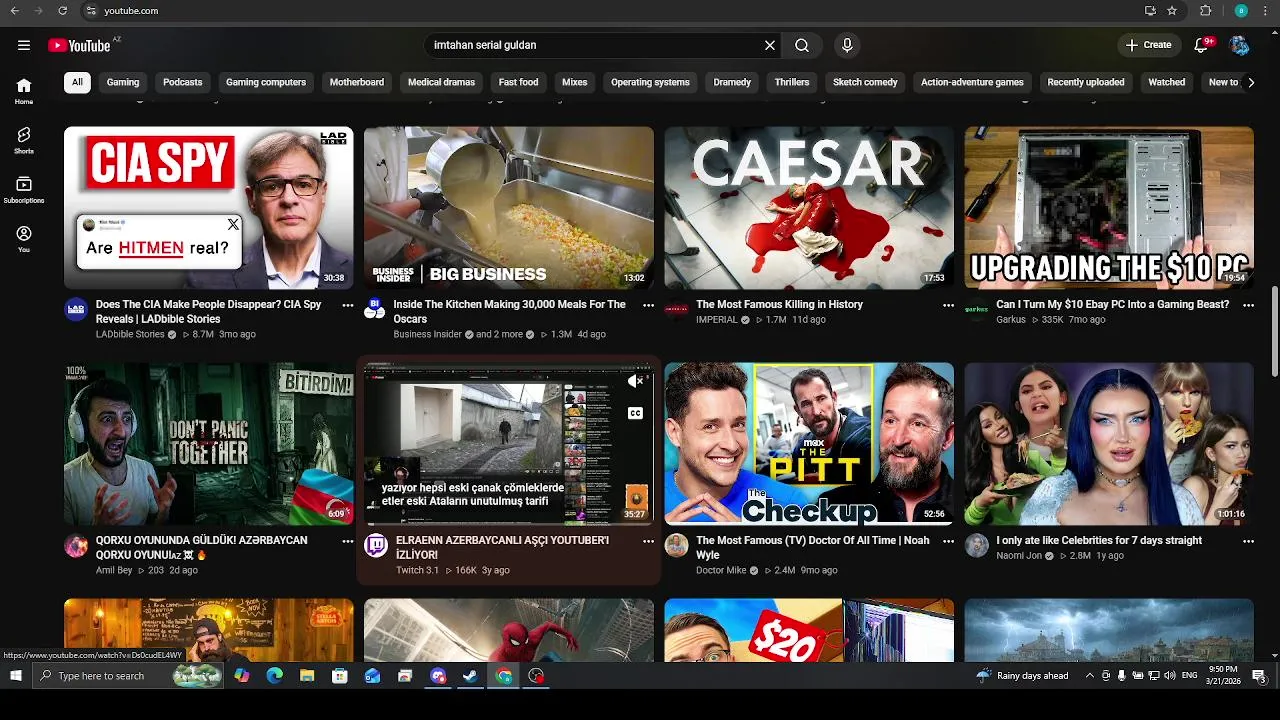Image resolution: width=1280 pixels, height=720 pixels.
Task: Open the You page in sidebar
Action: (x=24, y=239)
